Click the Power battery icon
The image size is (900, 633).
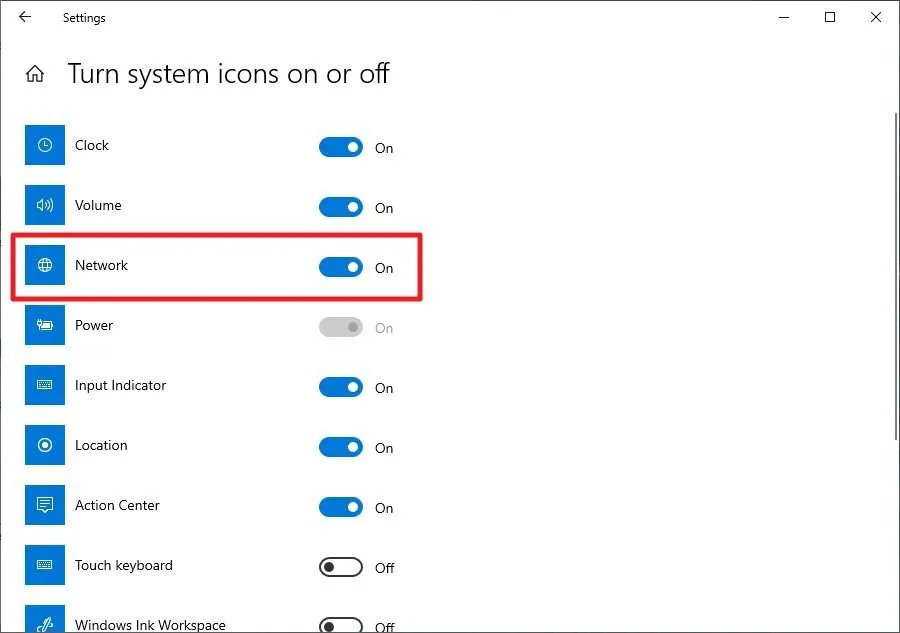coord(45,325)
